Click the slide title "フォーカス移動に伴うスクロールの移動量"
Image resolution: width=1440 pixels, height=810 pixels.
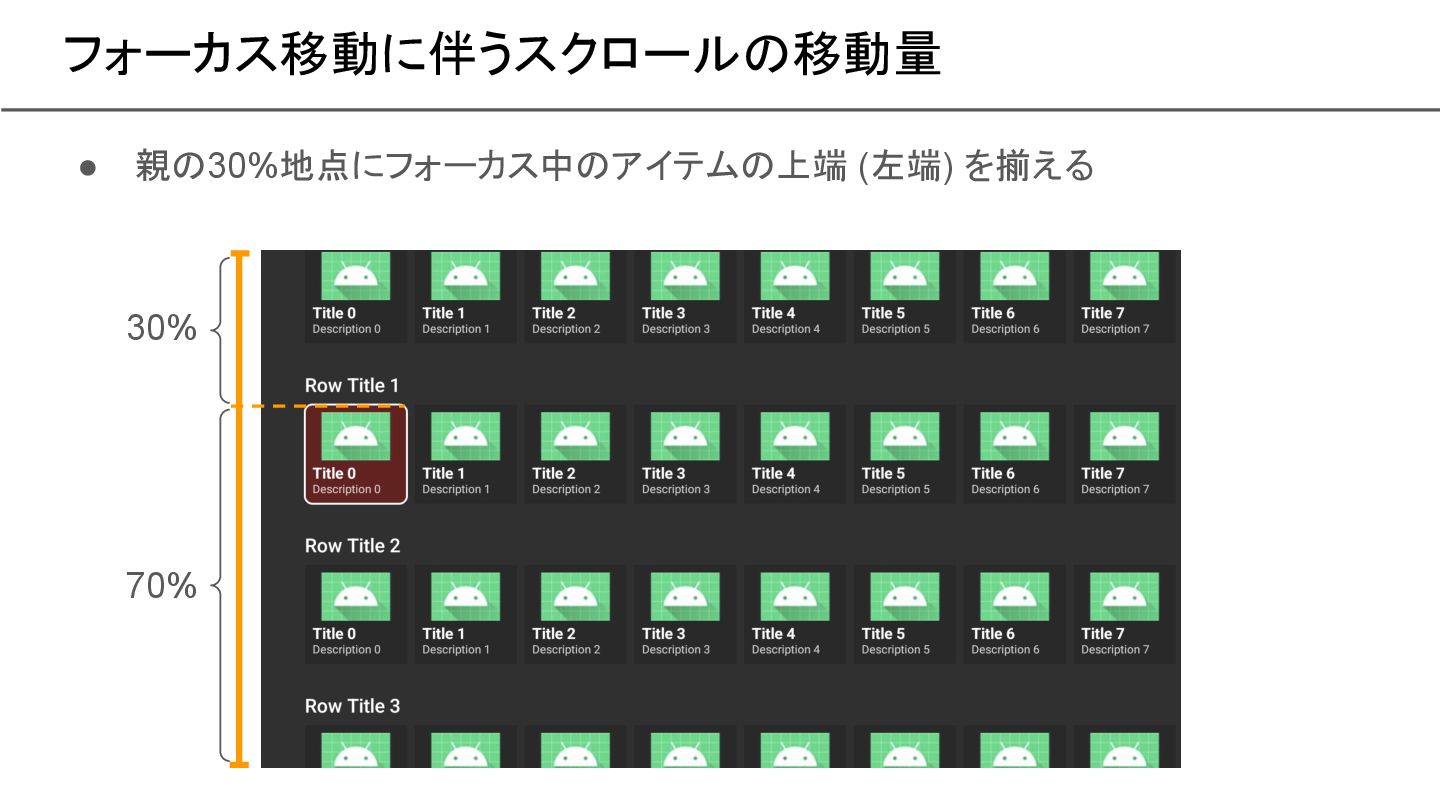(502, 55)
